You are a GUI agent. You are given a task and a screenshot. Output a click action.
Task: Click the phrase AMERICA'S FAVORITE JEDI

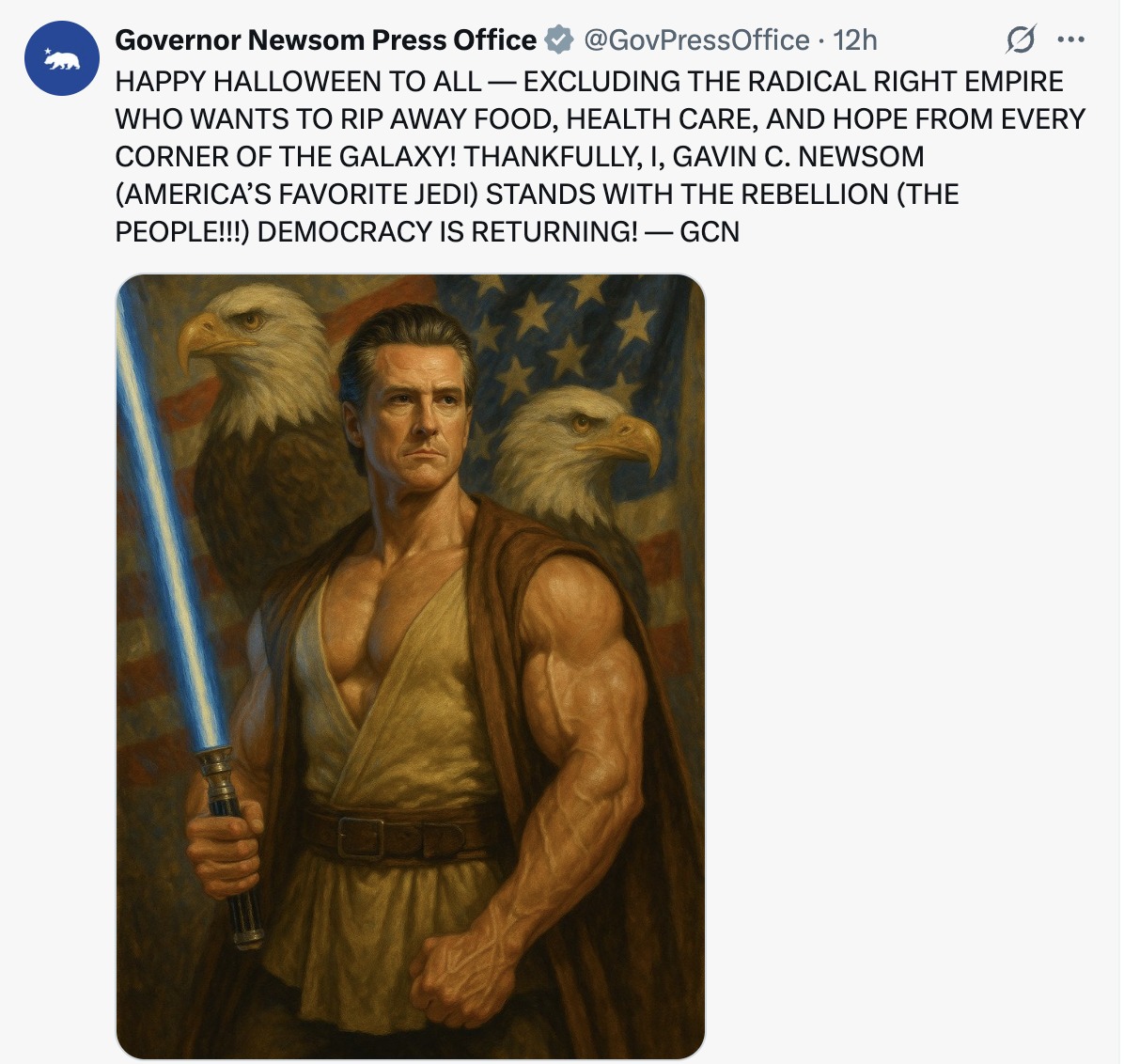(x=298, y=195)
